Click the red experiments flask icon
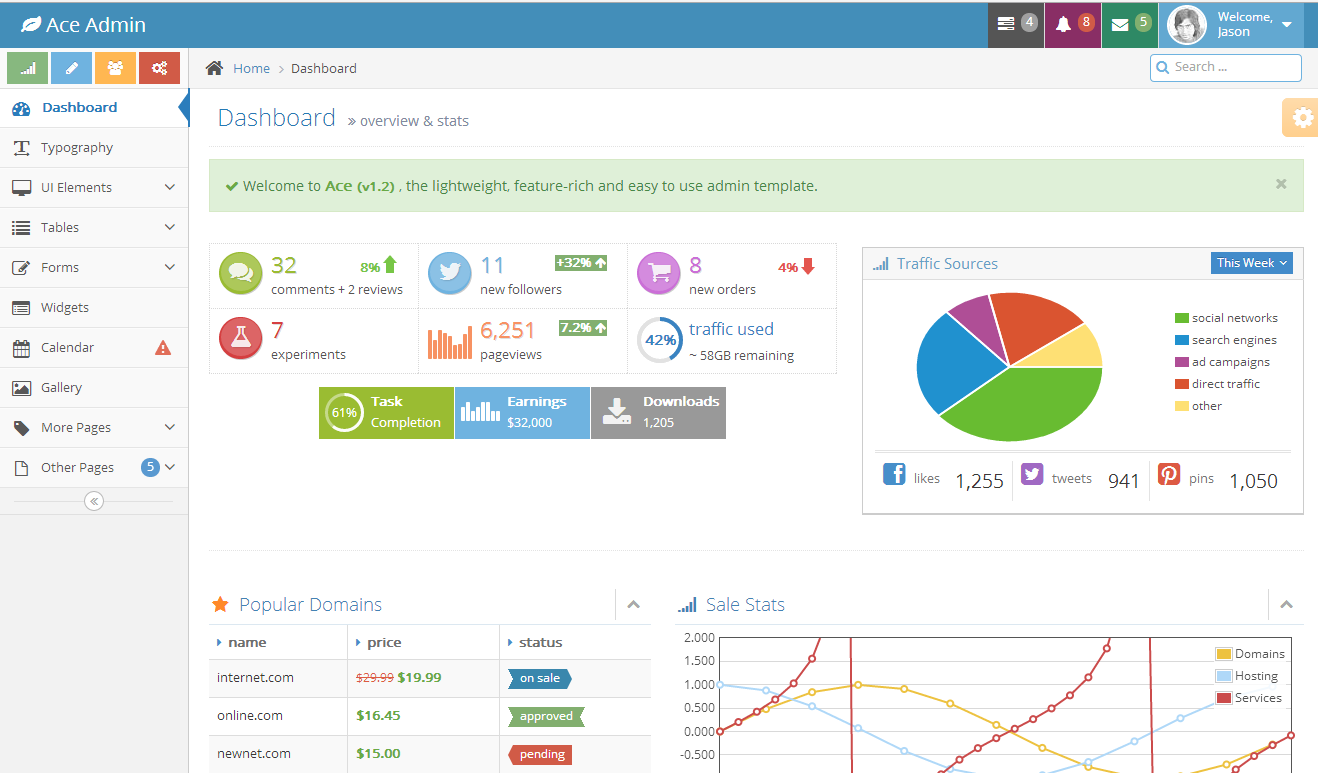1318x773 pixels. point(240,338)
